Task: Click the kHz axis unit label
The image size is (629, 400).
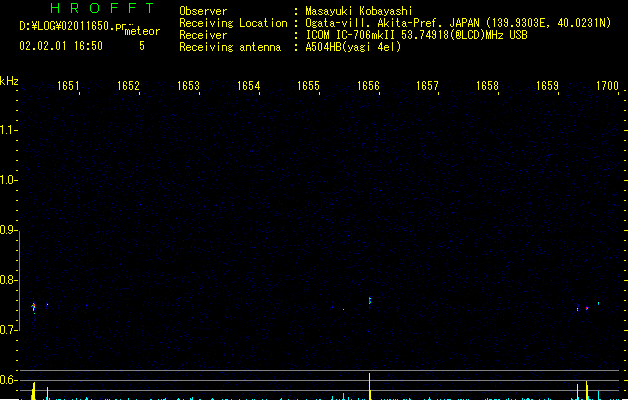Action: 9,81
